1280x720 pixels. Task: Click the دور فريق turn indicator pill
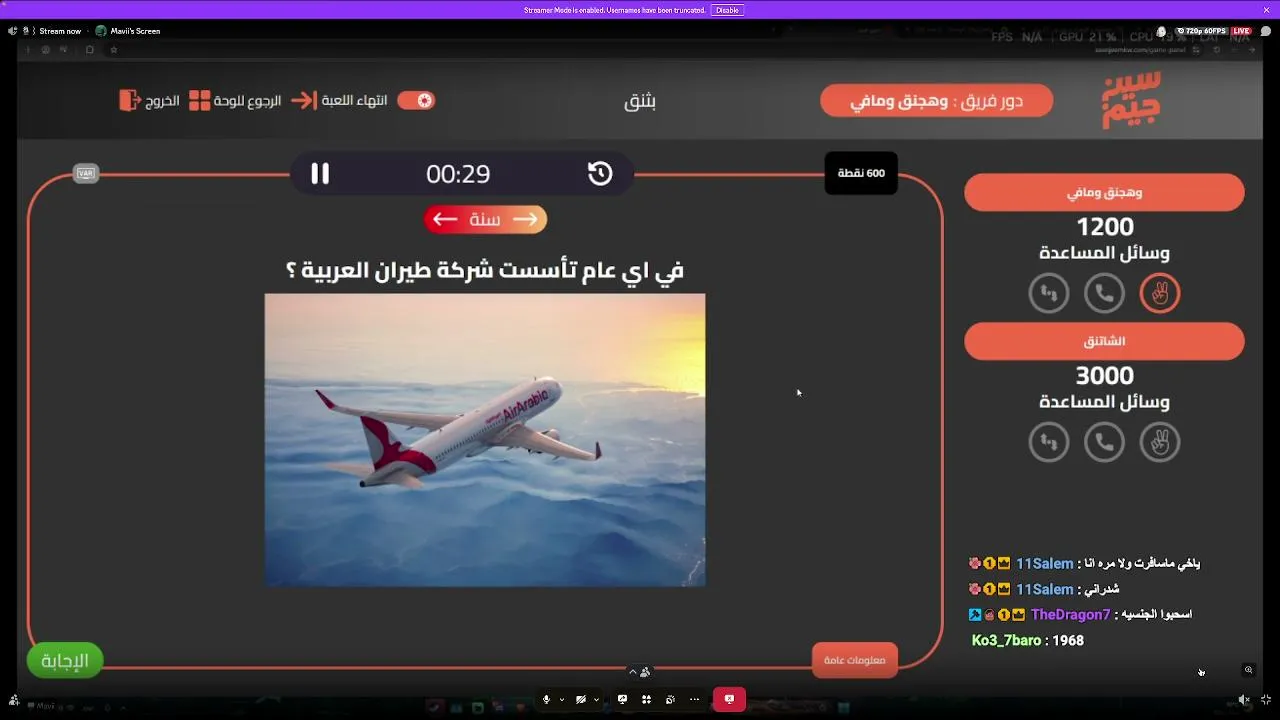point(936,100)
